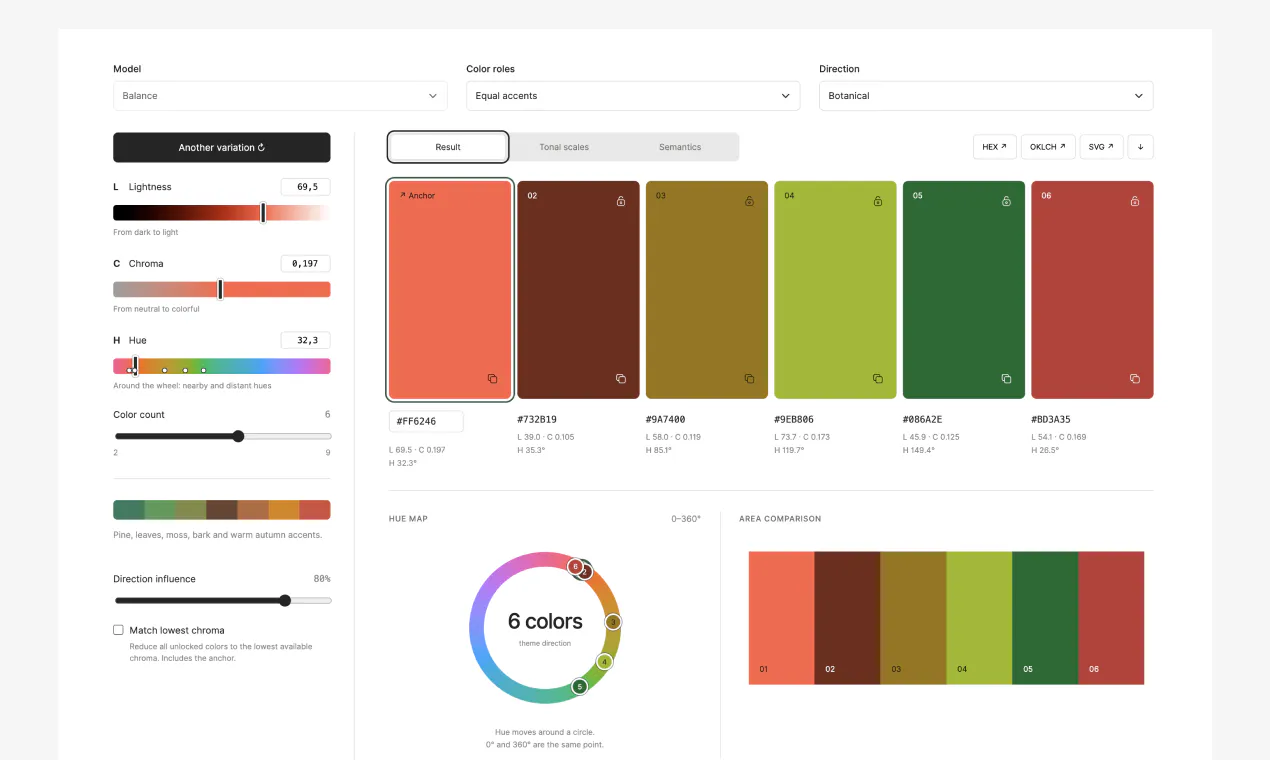1270x760 pixels.
Task: Open Direction dropdown showing Botanical
Action: point(986,96)
